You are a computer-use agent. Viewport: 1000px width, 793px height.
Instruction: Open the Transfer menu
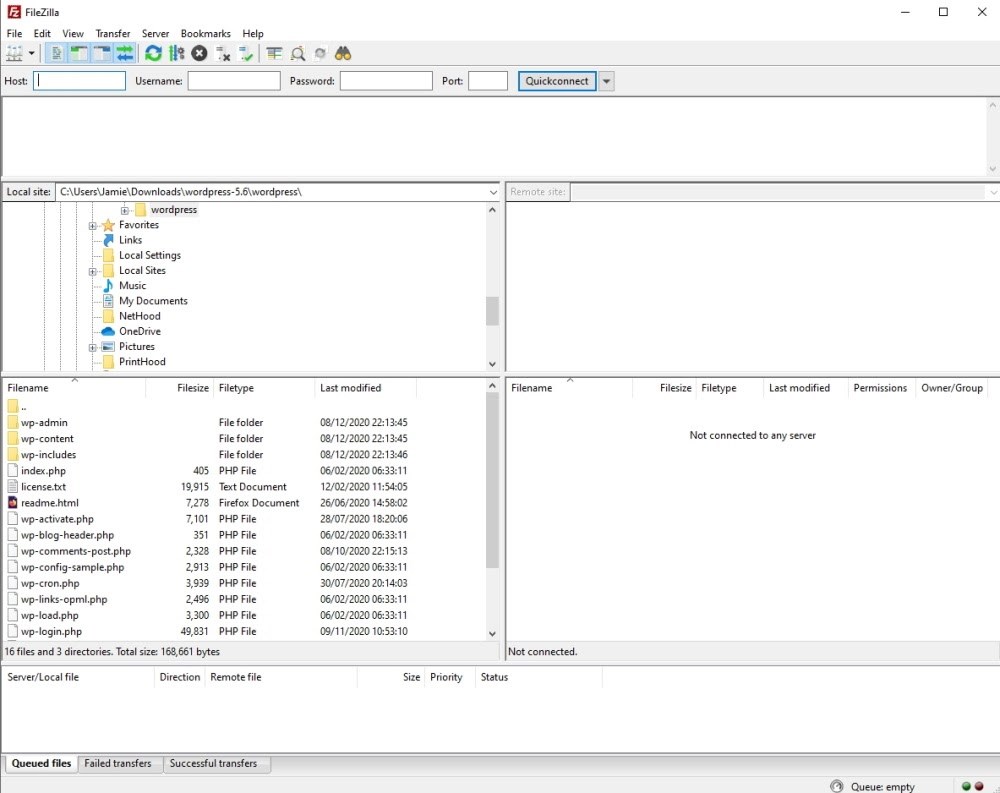coord(113,33)
